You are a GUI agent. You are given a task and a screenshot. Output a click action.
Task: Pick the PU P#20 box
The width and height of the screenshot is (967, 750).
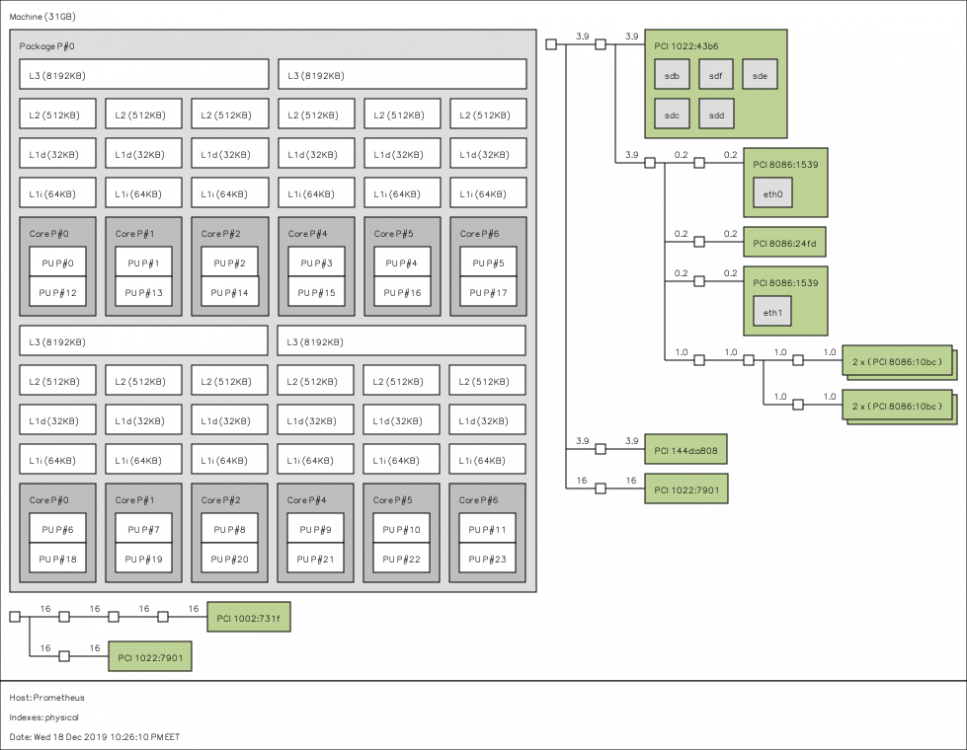(229, 559)
